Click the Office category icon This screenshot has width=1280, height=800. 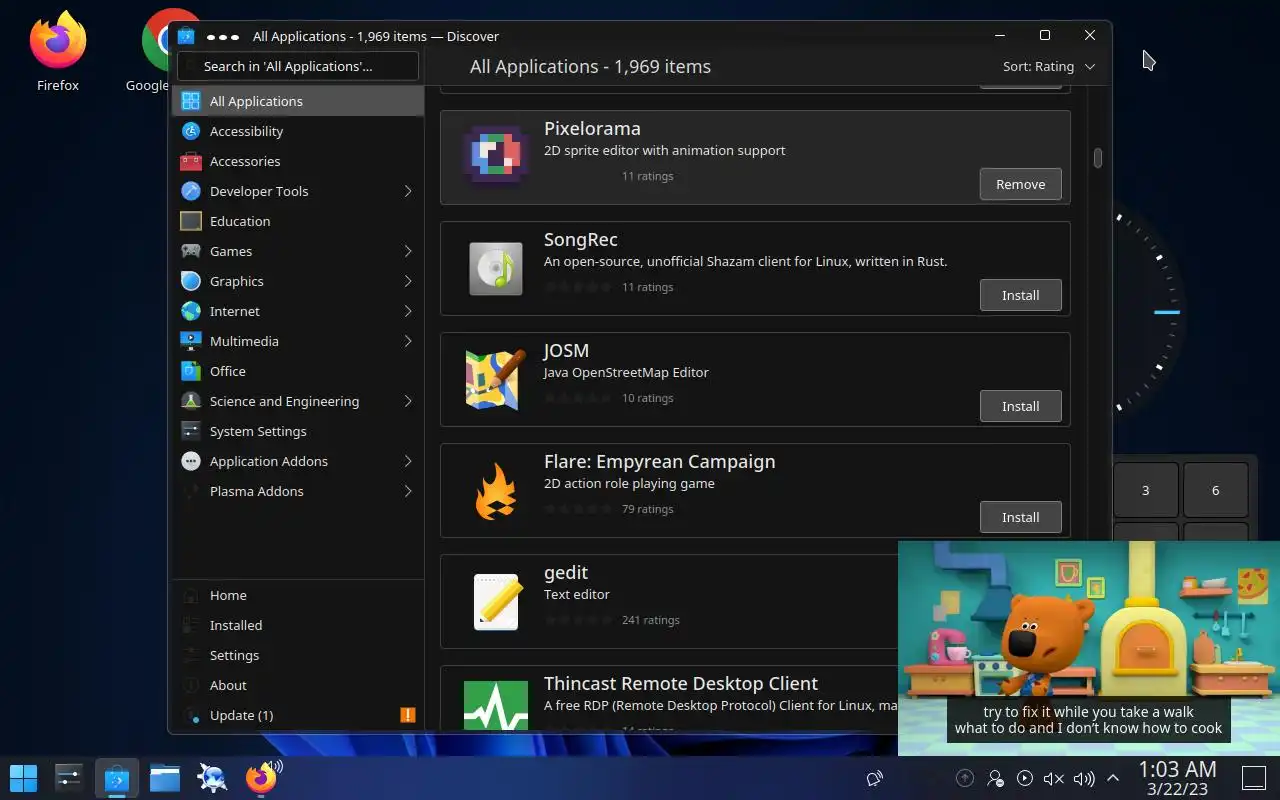190,371
